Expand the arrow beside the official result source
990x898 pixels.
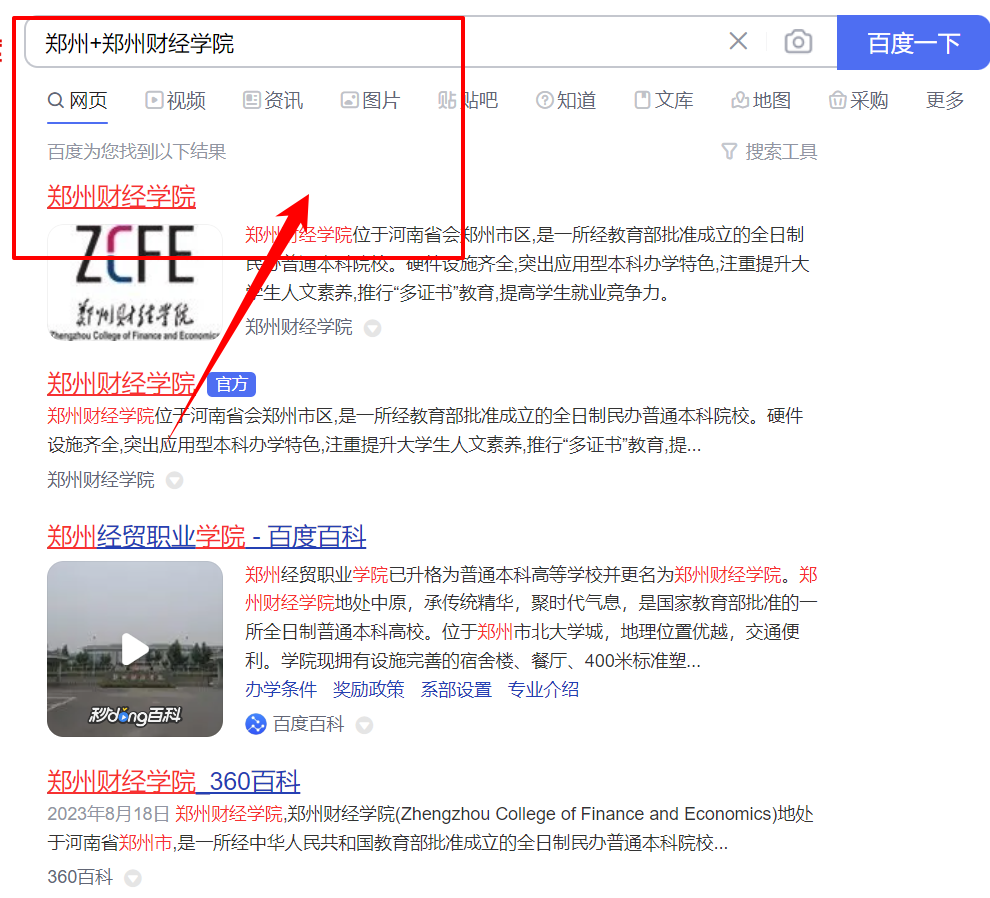click(174, 481)
